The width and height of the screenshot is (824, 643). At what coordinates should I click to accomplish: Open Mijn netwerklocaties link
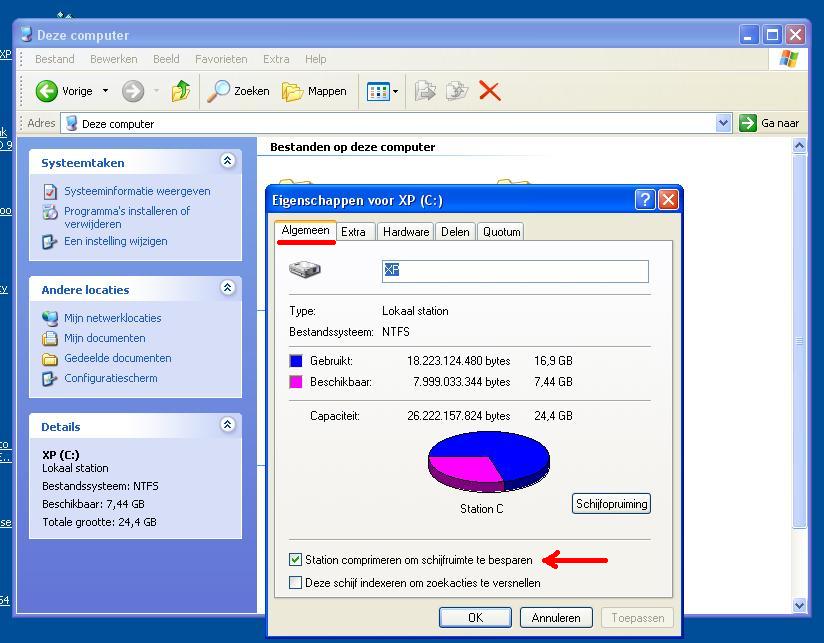pyautogui.click(x=112, y=318)
